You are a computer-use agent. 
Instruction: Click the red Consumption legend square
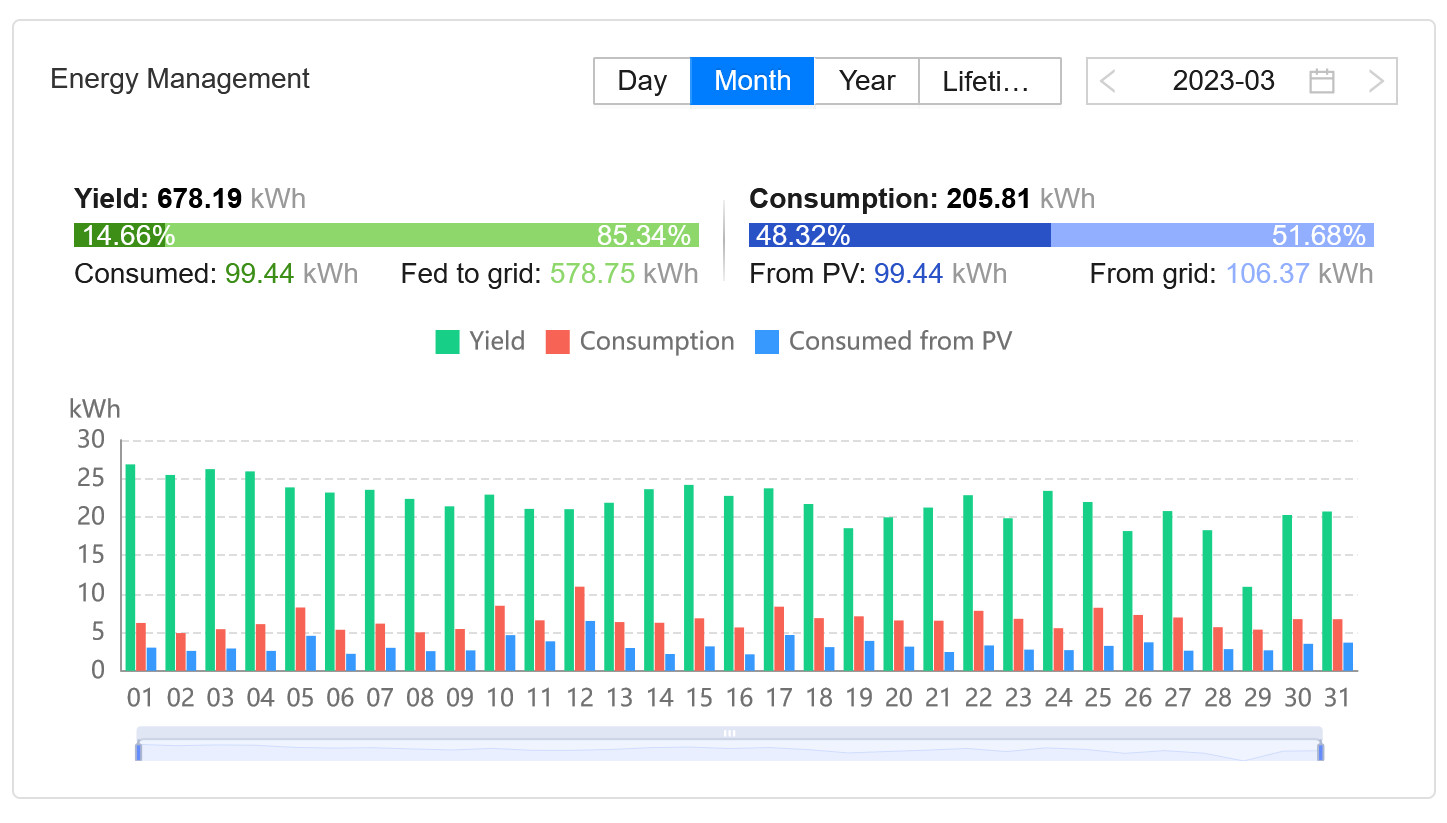(x=558, y=341)
